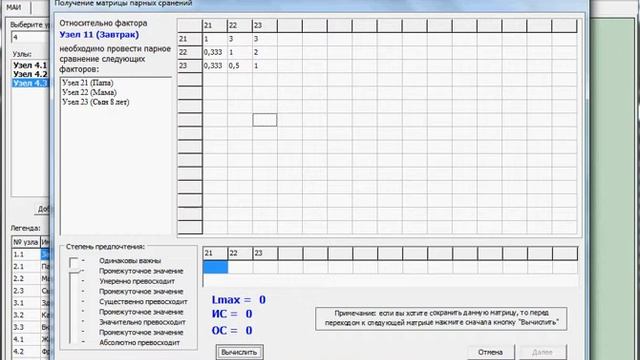The height and width of the screenshot is (360, 640).
Task: Select Узел 4.2 in the nodes list
Action: 30,74
